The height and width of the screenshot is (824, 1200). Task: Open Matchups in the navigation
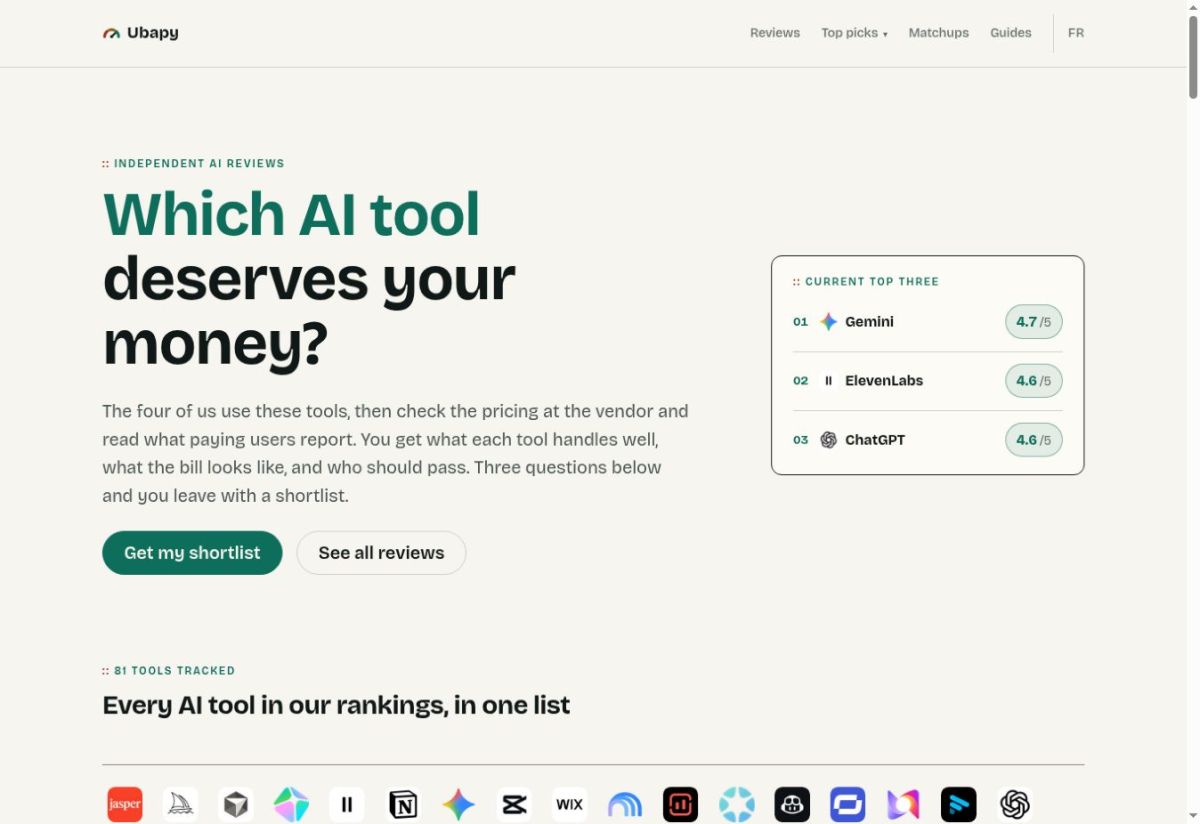[x=938, y=33]
